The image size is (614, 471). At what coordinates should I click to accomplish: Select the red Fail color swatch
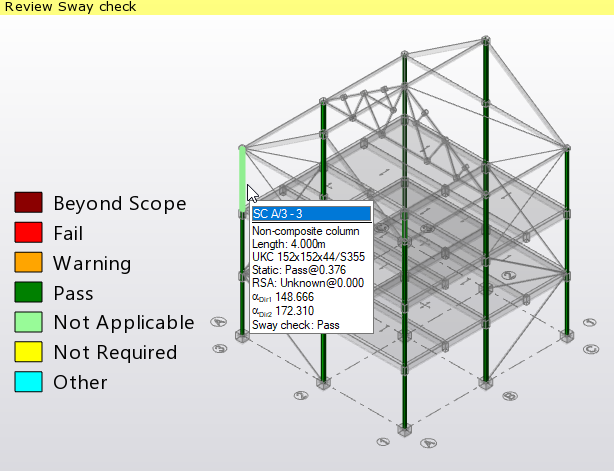[x=28, y=233]
